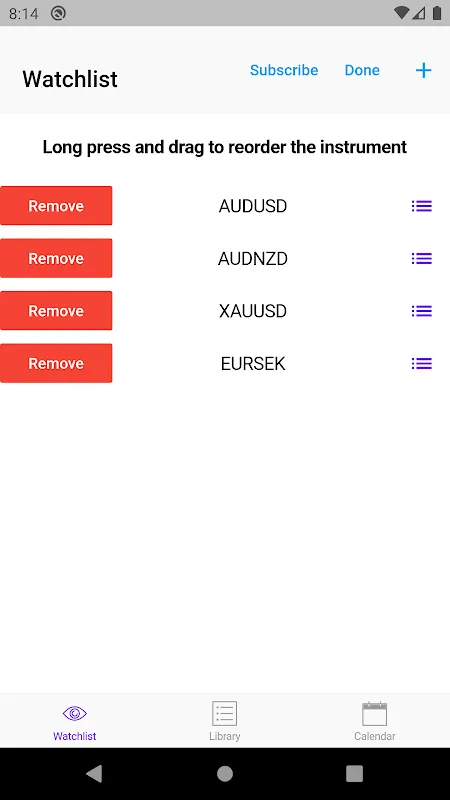Select the AUDUSD instrument name
The height and width of the screenshot is (800, 450).
253,206
